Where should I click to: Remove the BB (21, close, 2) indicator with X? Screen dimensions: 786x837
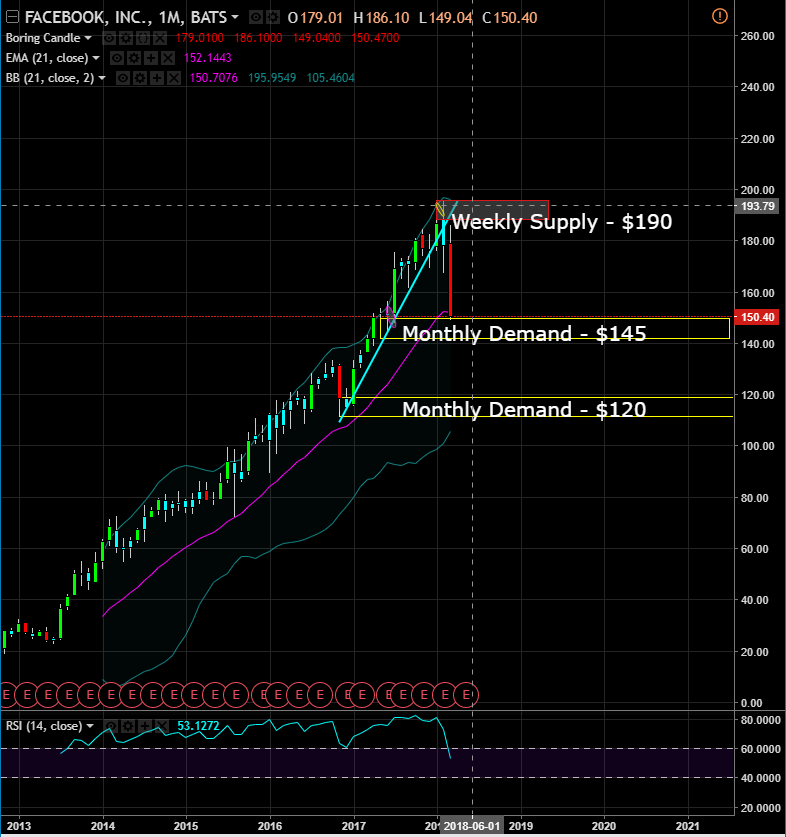[174, 78]
